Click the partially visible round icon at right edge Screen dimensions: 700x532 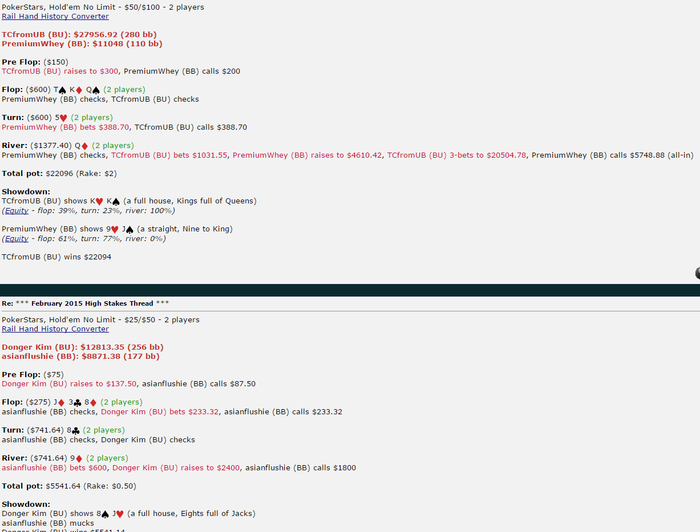point(697,273)
